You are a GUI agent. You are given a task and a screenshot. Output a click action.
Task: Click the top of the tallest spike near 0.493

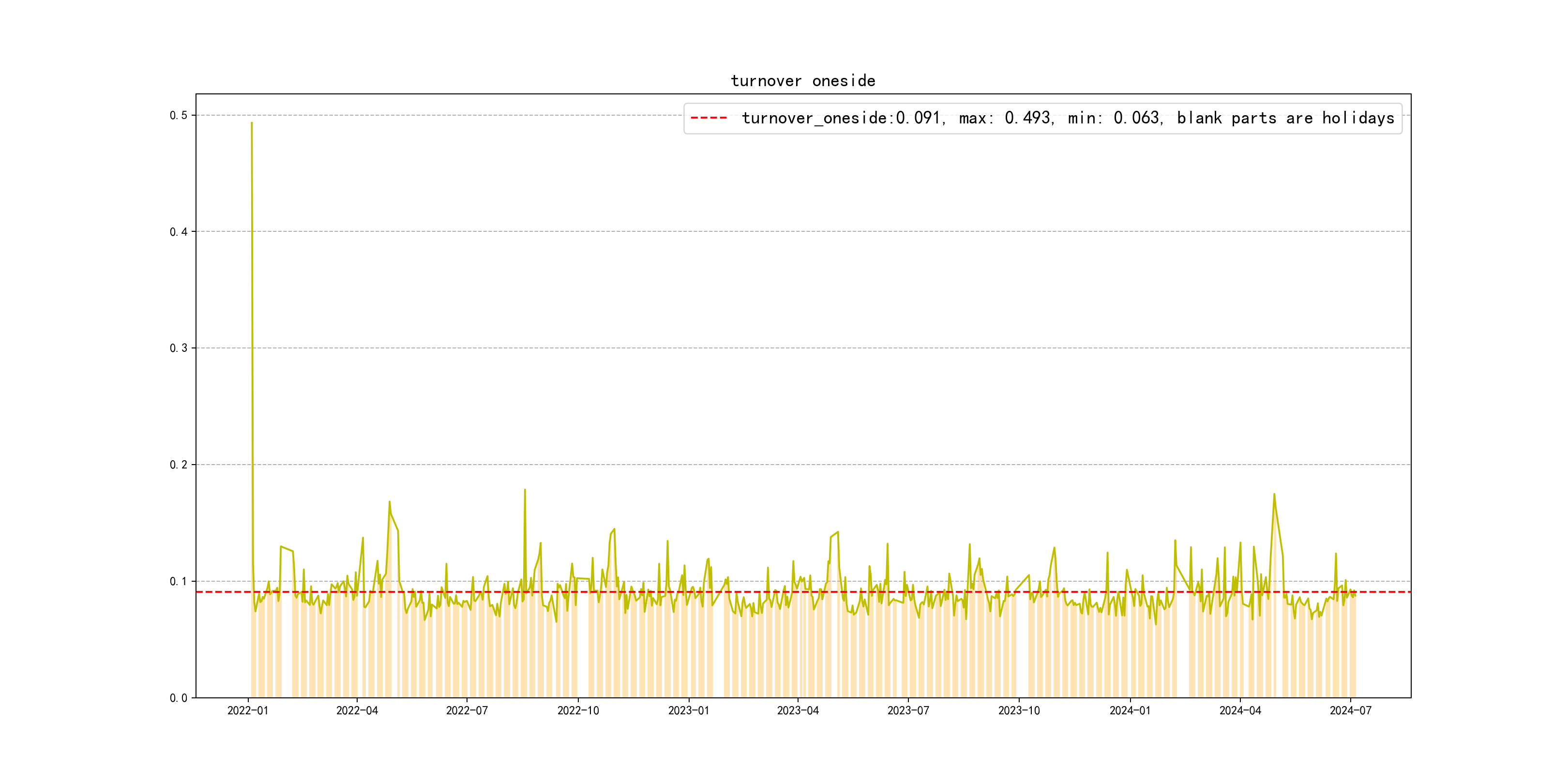tap(251, 123)
